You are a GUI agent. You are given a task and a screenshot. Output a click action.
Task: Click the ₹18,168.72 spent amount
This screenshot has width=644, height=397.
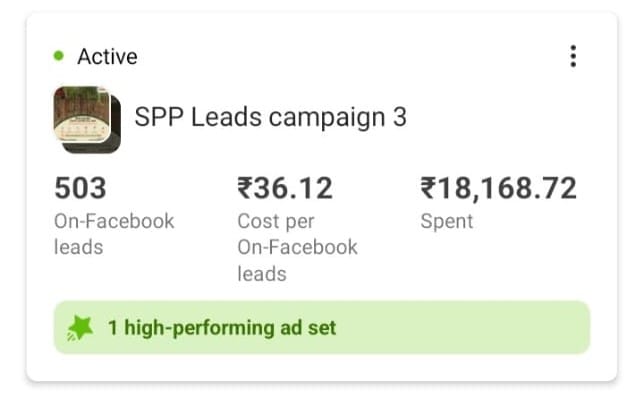pos(499,188)
